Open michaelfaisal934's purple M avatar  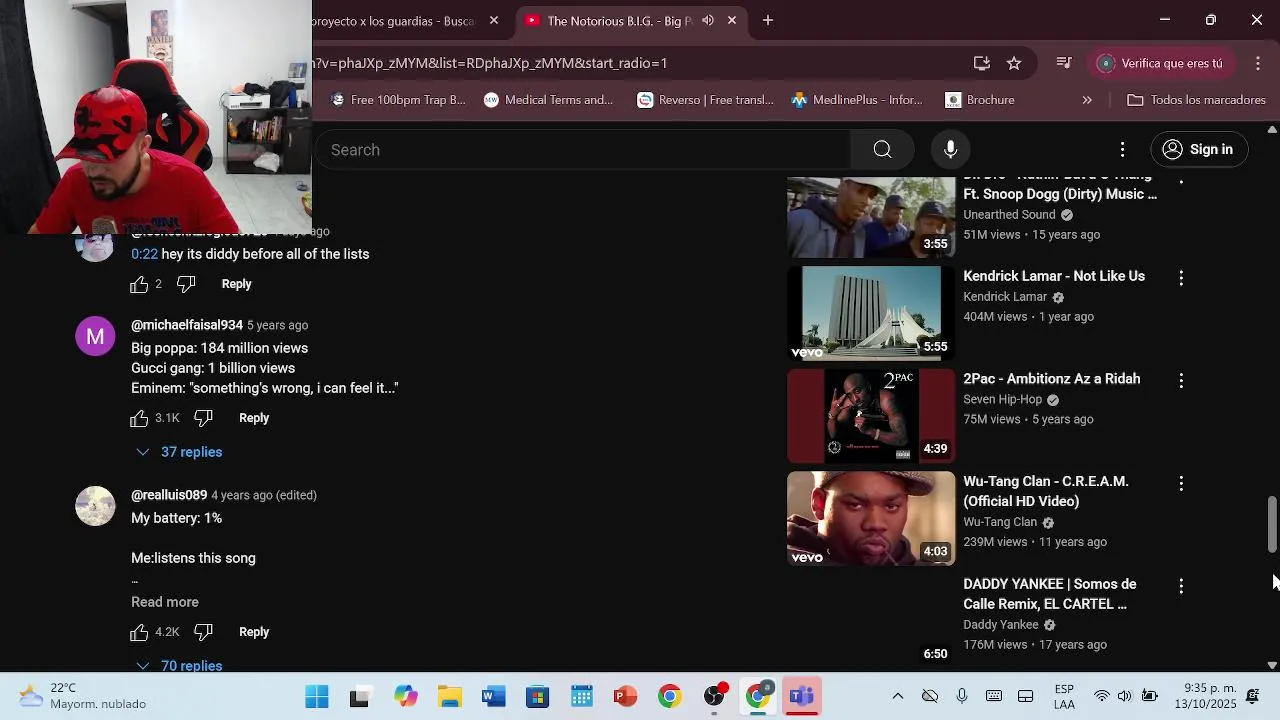[x=95, y=337]
